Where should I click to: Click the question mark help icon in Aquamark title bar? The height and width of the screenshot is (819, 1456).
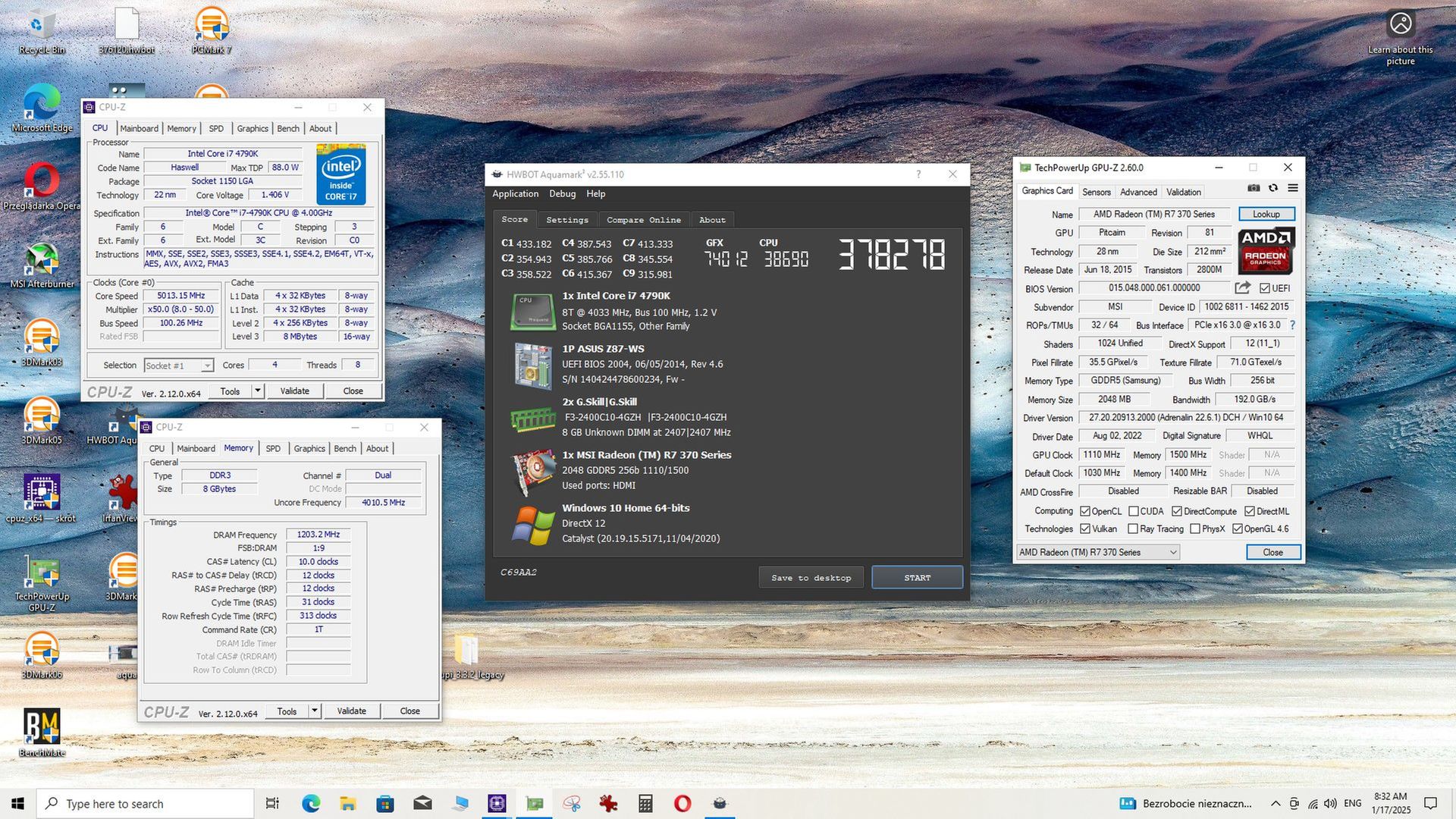918,174
